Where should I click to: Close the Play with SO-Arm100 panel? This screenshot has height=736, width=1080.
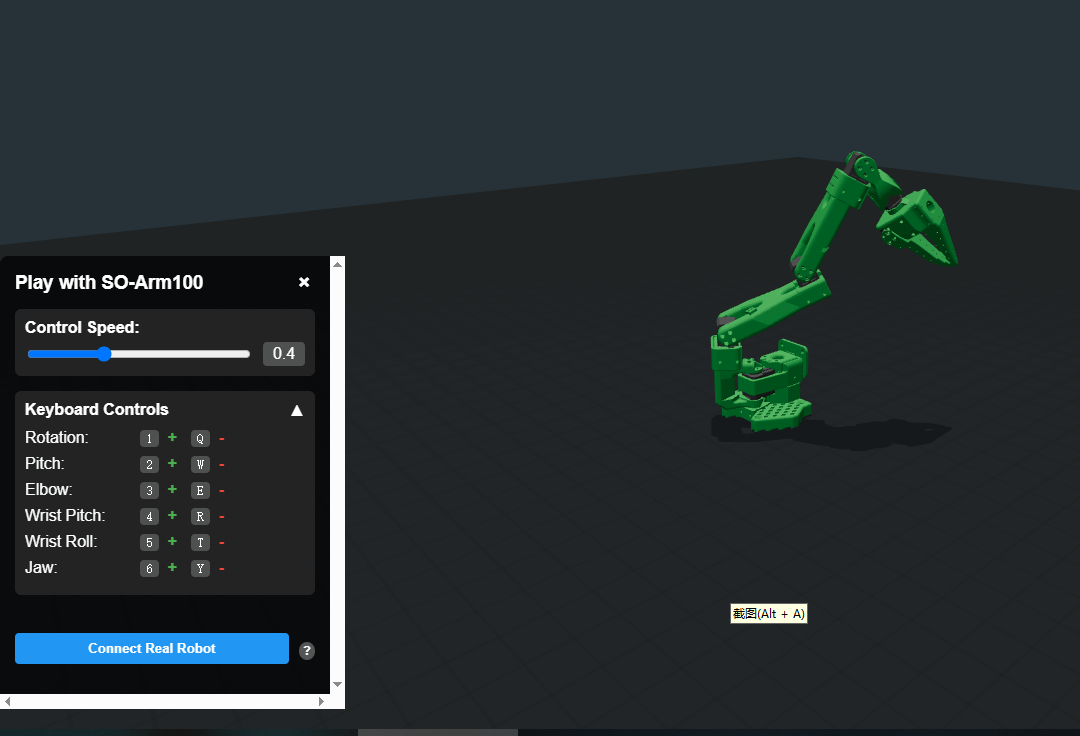(x=304, y=283)
